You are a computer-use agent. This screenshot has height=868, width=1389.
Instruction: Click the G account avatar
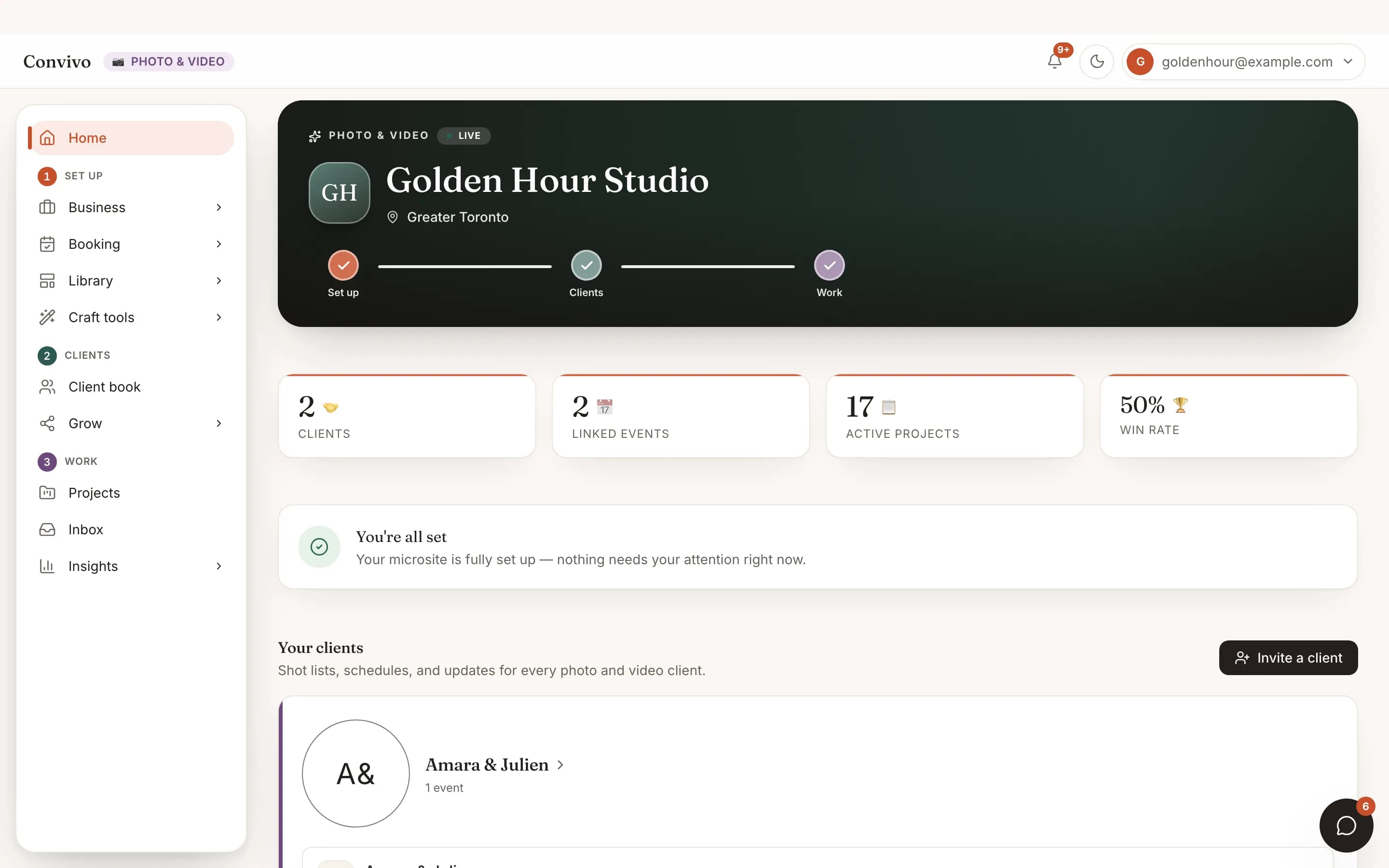[x=1140, y=61]
